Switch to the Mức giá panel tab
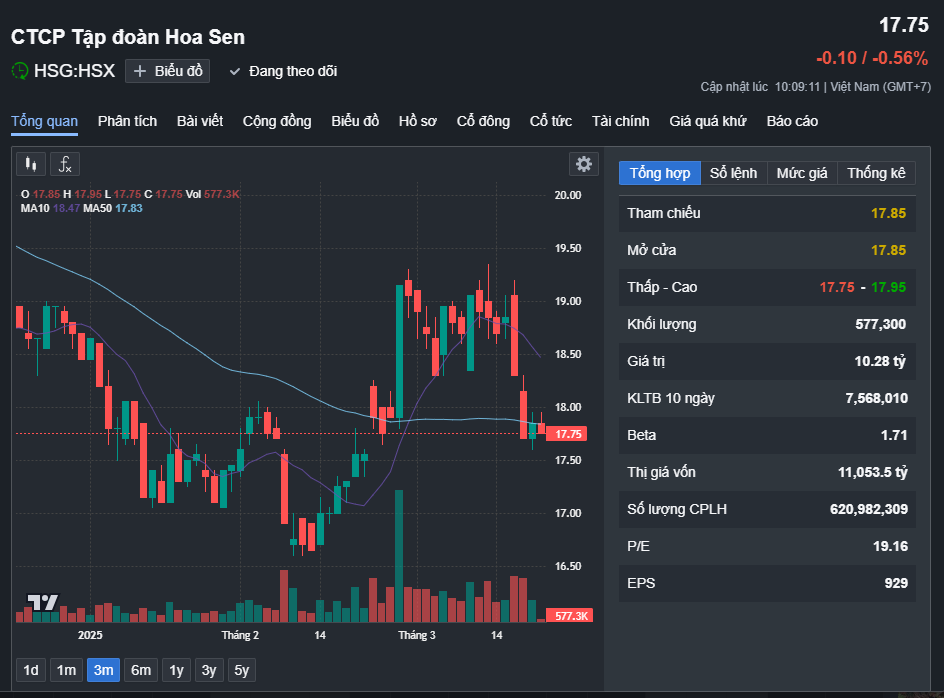 coord(802,173)
